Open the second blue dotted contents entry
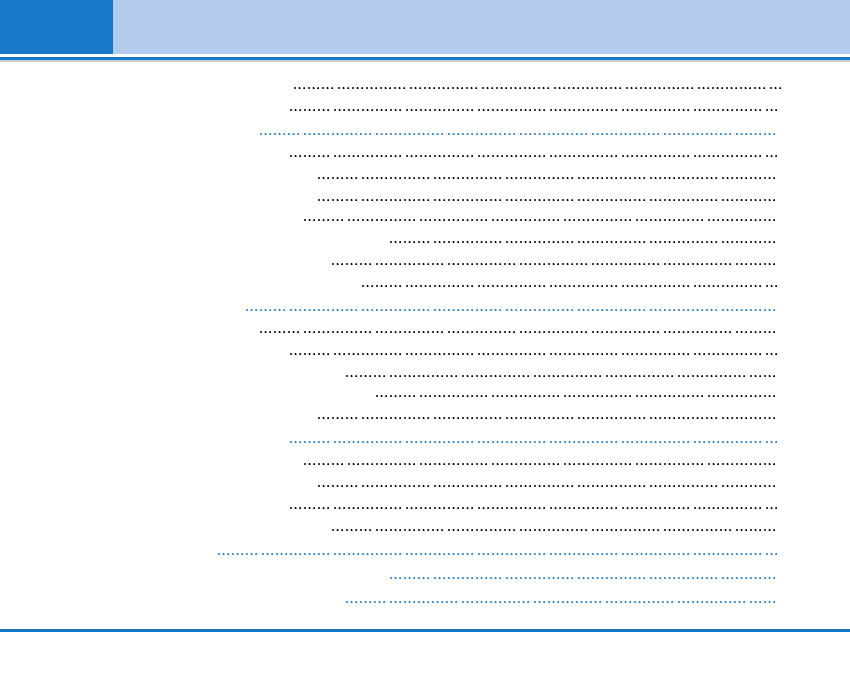The image size is (850, 680). (510, 309)
